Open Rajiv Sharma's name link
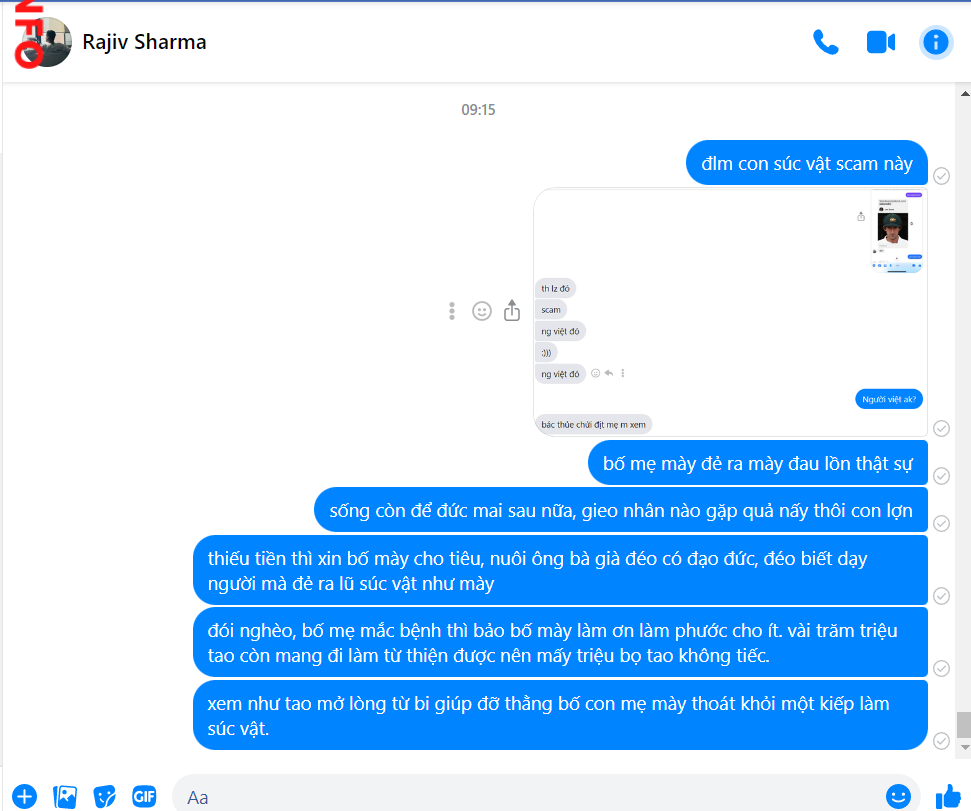This screenshot has height=811, width=971. (144, 42)
